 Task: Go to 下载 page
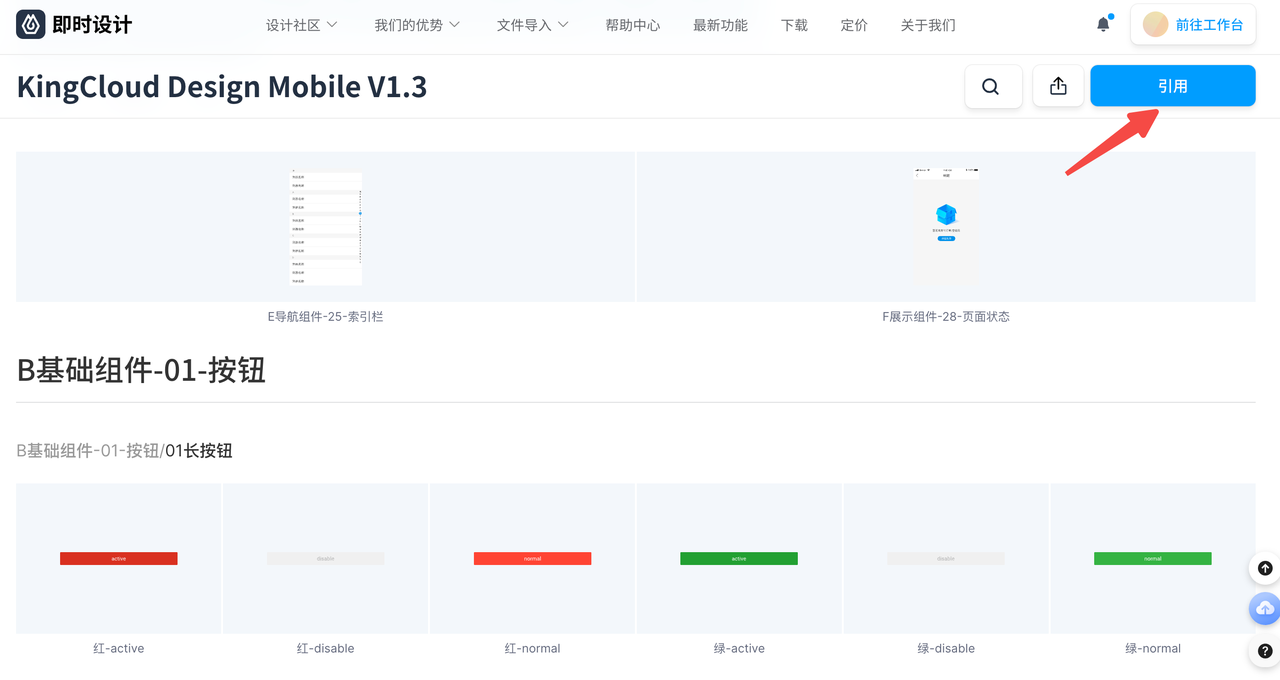[794, 25]
